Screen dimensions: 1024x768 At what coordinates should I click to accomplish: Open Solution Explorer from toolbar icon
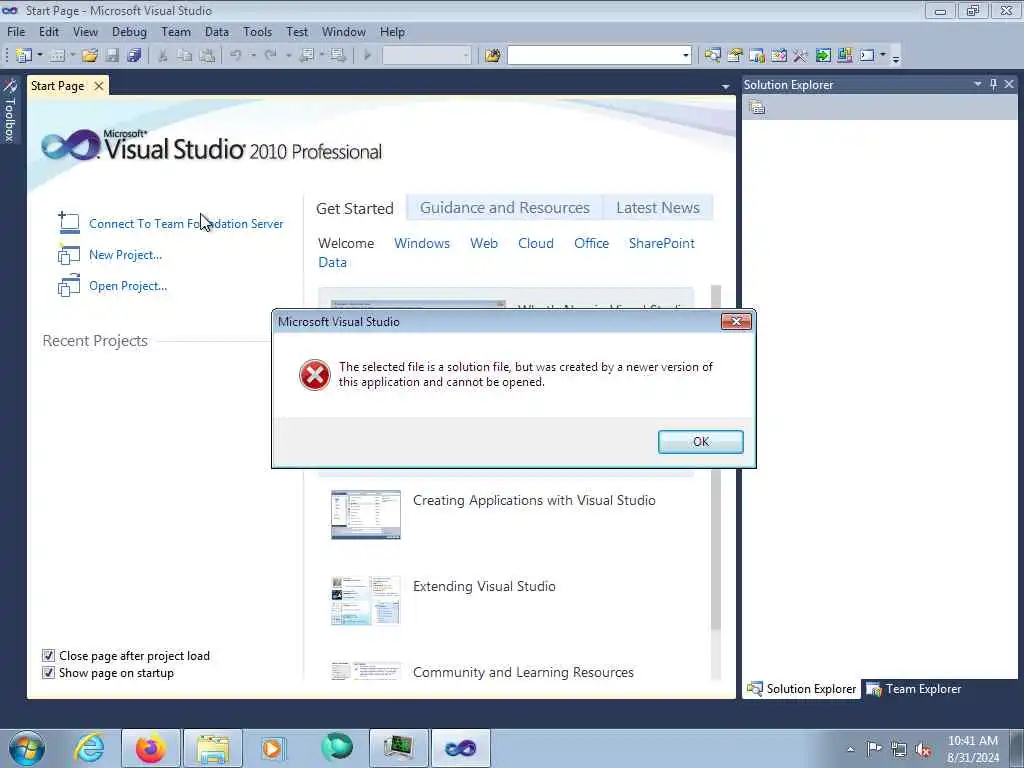(712, 56)
